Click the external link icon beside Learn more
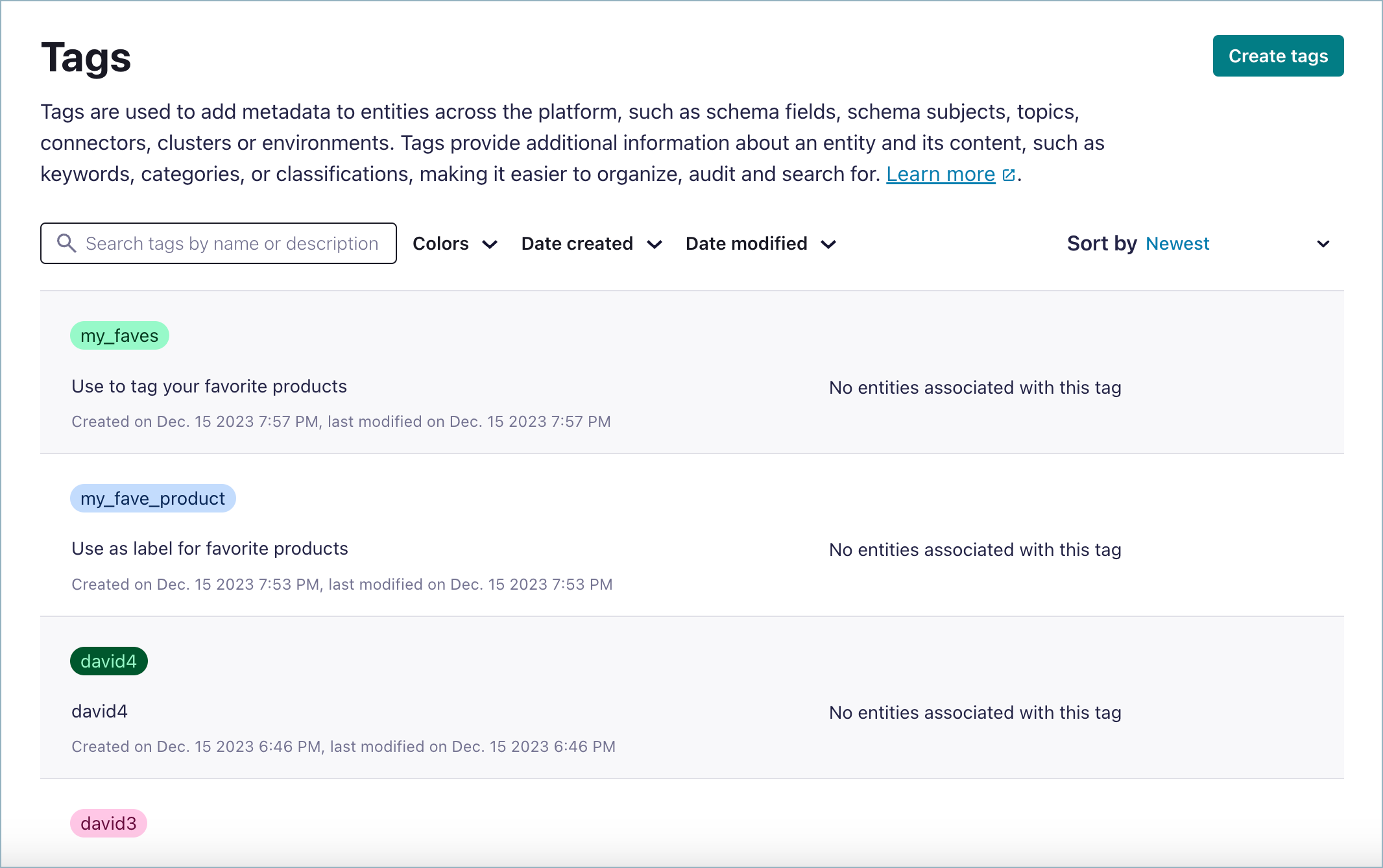The width and height of the screenshot is (1383, 868). point(1008,174)
